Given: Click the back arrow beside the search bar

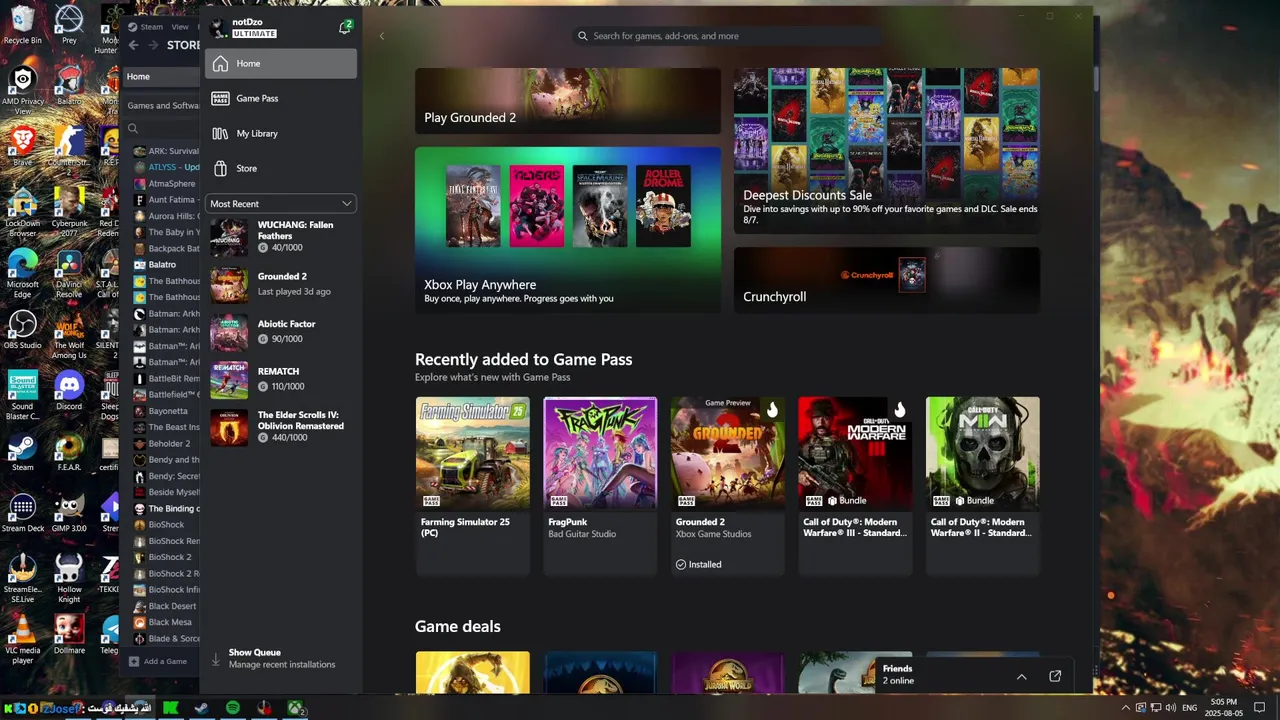Looking at the screenshot, I should click(382, 36).
